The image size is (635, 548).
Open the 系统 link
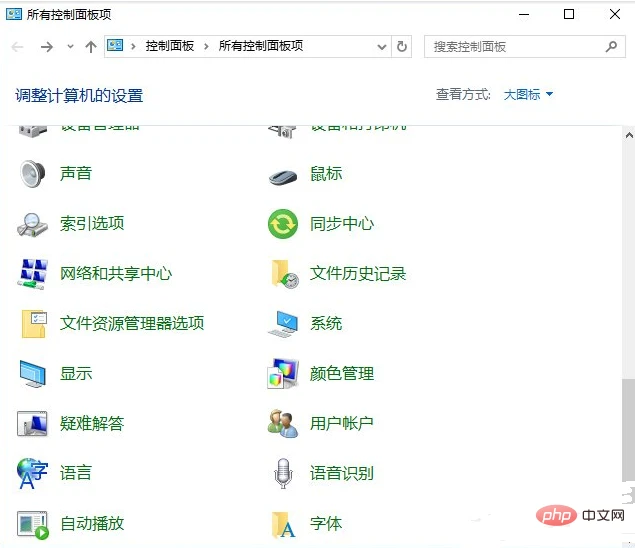point(326,323)
